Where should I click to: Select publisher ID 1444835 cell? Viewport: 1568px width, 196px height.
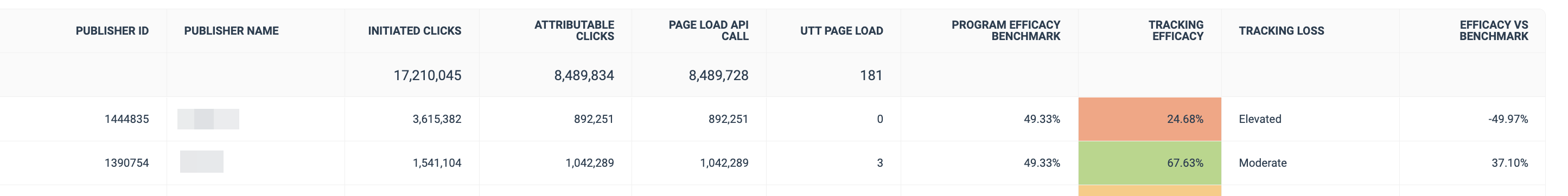(x=126, y=119)
